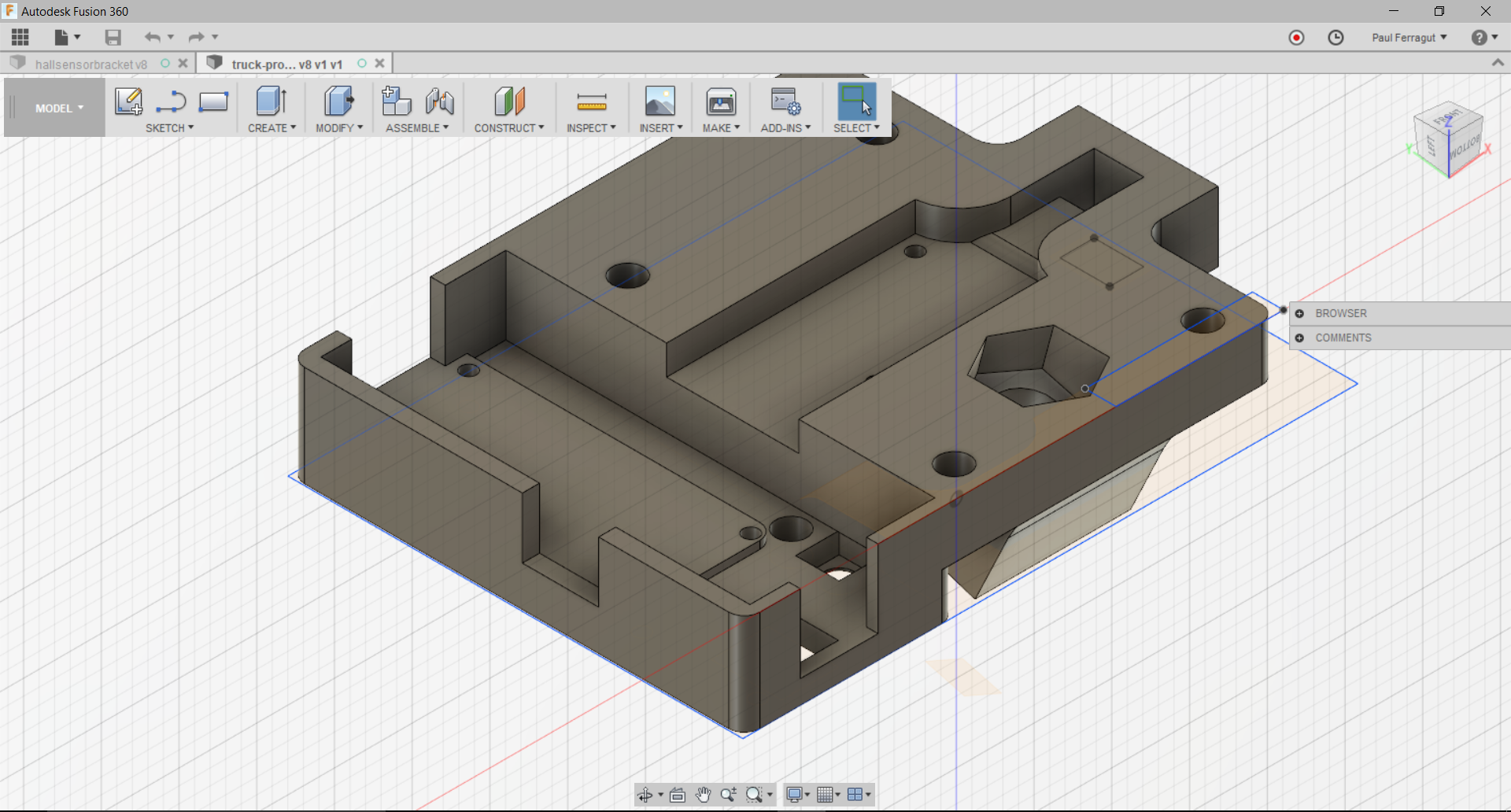Click the Select tool icon
This screenshot has height=812, width=1511.
[856, 101]
